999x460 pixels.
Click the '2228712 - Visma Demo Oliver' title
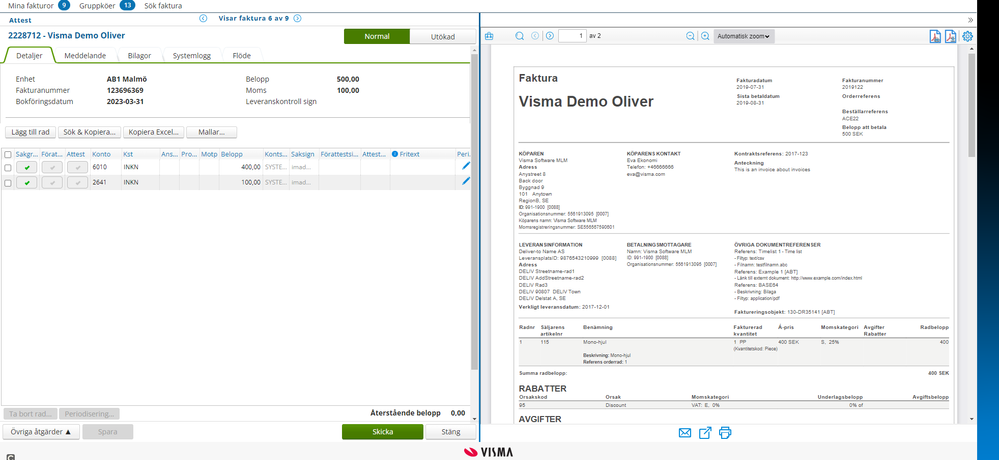coord(66,36)
